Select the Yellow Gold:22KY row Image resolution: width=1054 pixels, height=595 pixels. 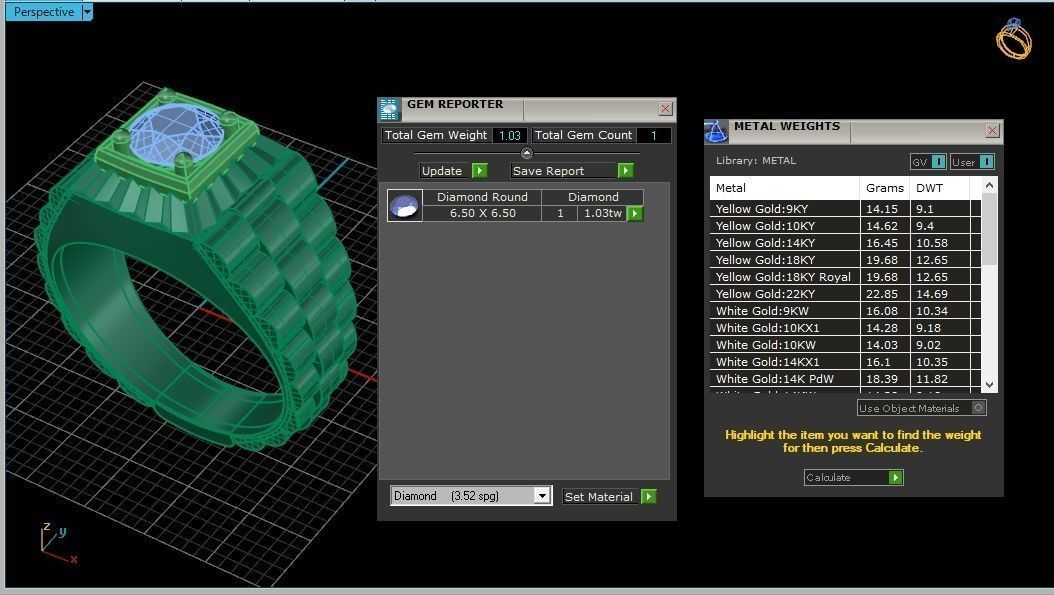pos(845,294)
